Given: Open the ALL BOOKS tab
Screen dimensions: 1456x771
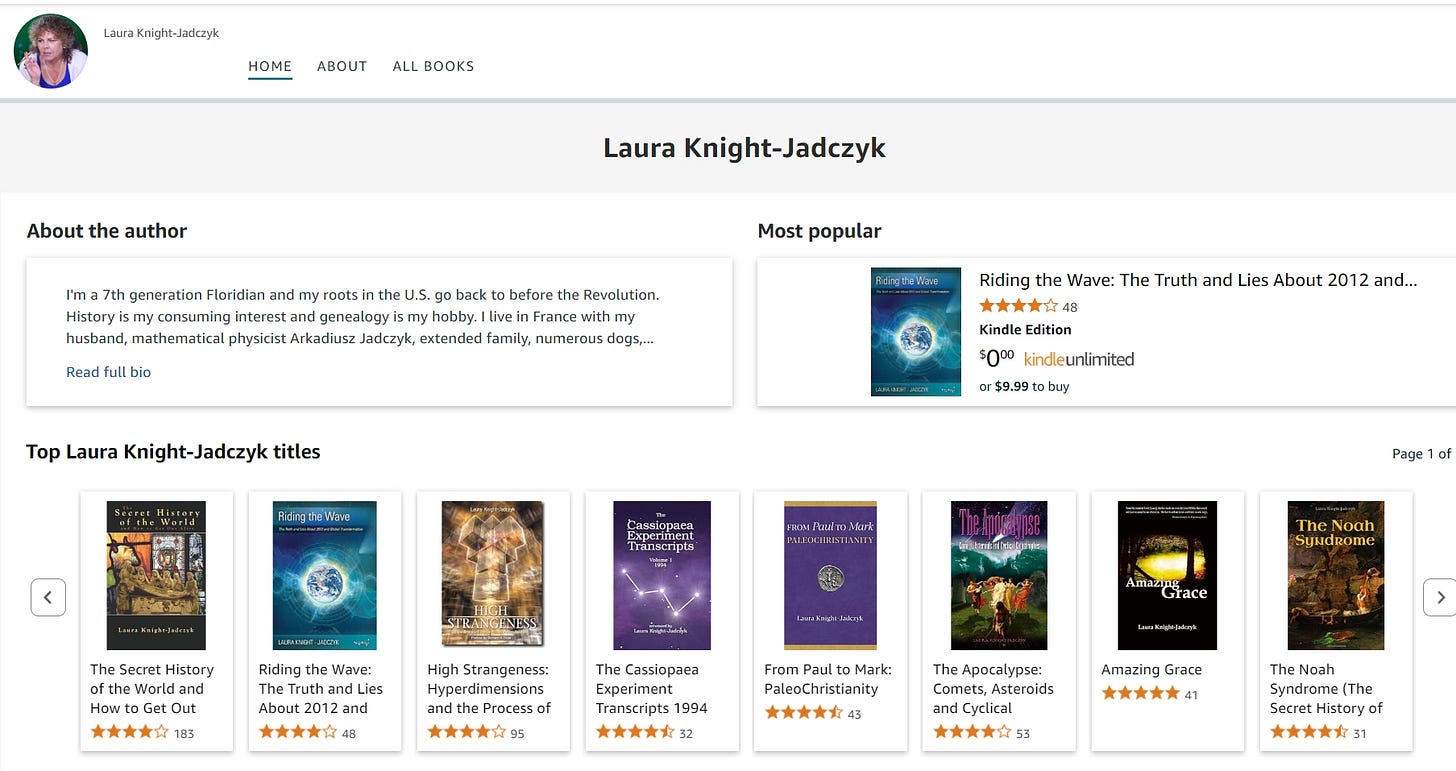Looking at the screenshot, I should pyautogui.click(x=433, y=66).
